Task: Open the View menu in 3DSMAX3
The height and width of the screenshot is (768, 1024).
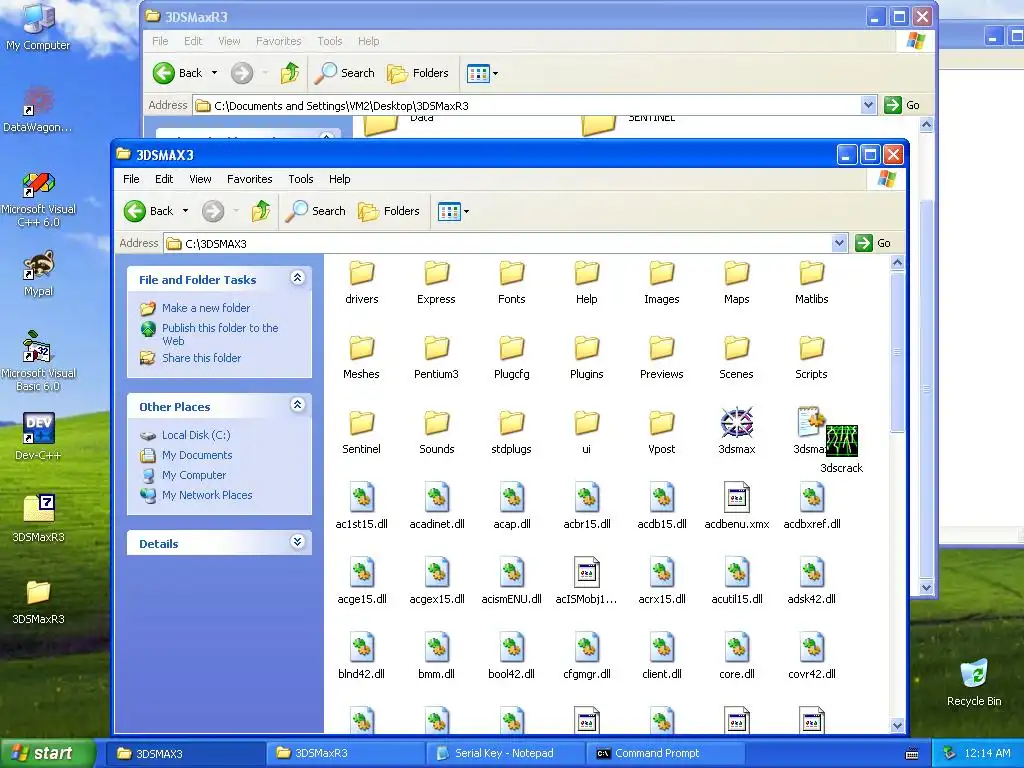Action: click(200, 179)
